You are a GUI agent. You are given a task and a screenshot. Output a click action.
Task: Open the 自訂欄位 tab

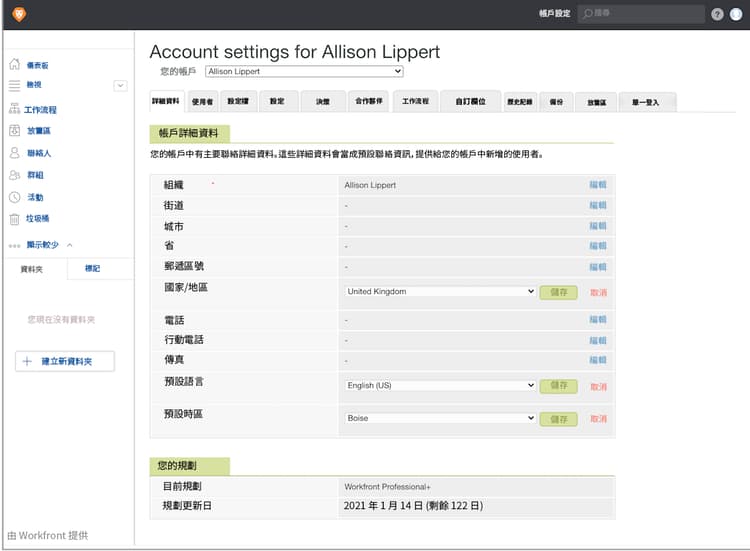pos(471,101)
